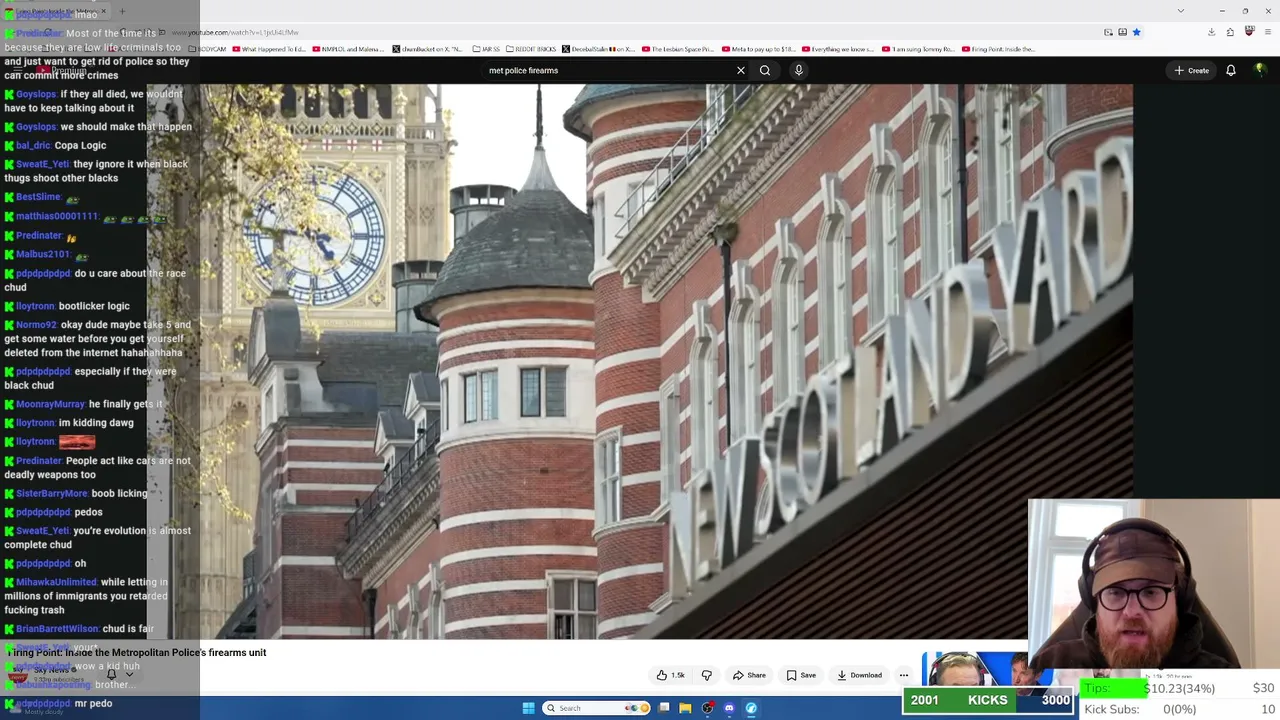Open YouTube notifications bell

[1231, 70]
